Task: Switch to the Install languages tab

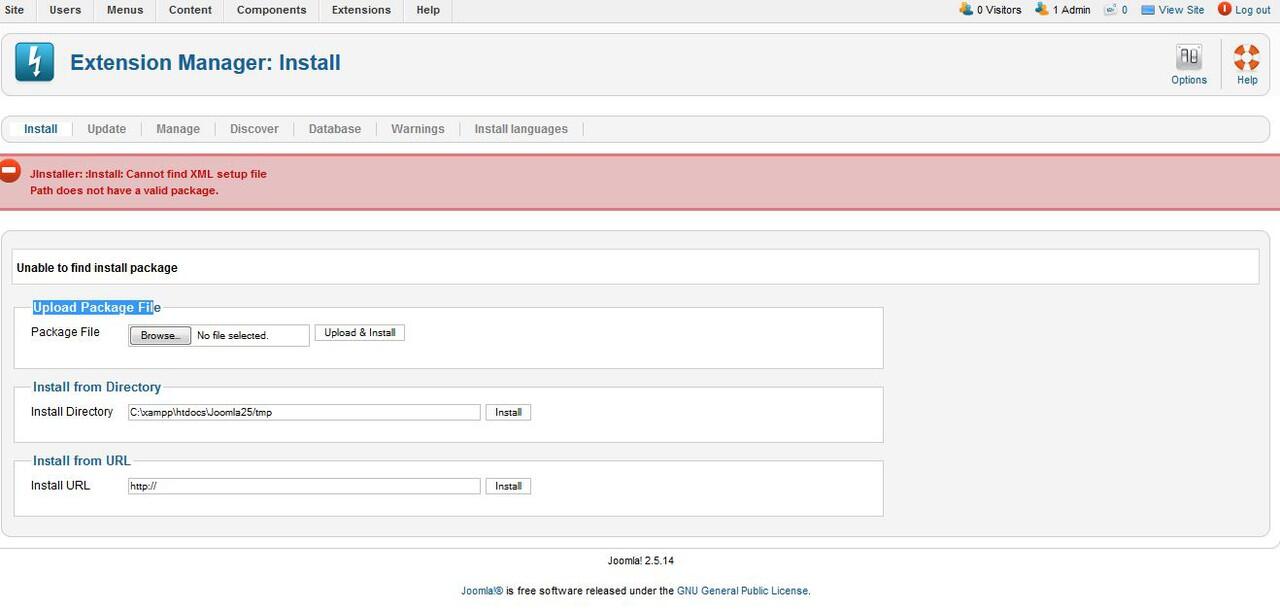Action: click(521, 129)
